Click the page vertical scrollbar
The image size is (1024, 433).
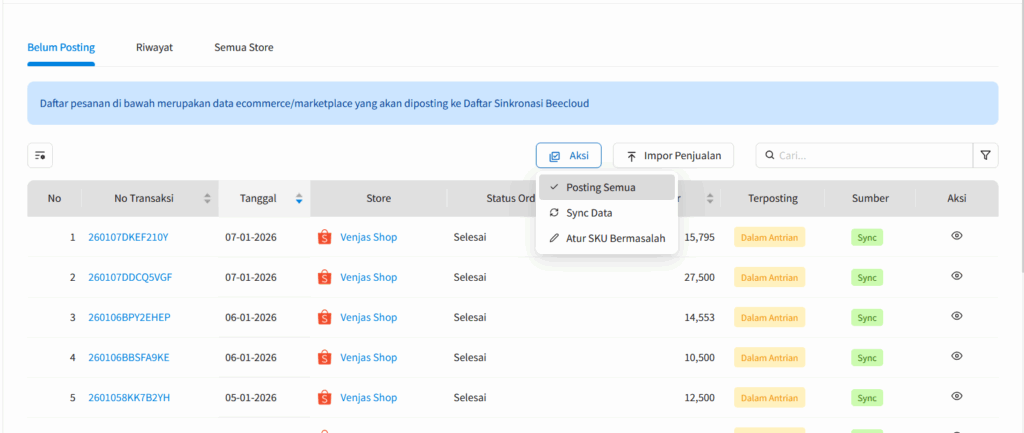pyautogui.click(x=1021, y=137)
